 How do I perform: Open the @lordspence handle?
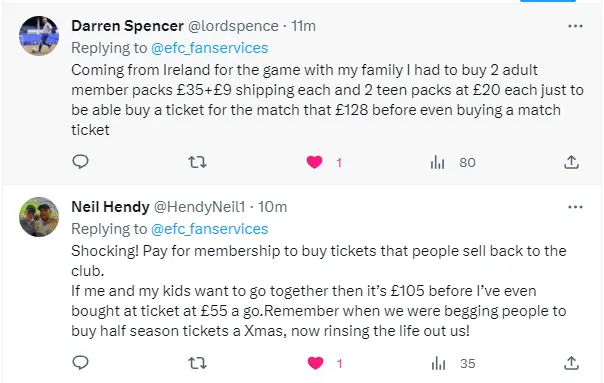tap(233, 26)
